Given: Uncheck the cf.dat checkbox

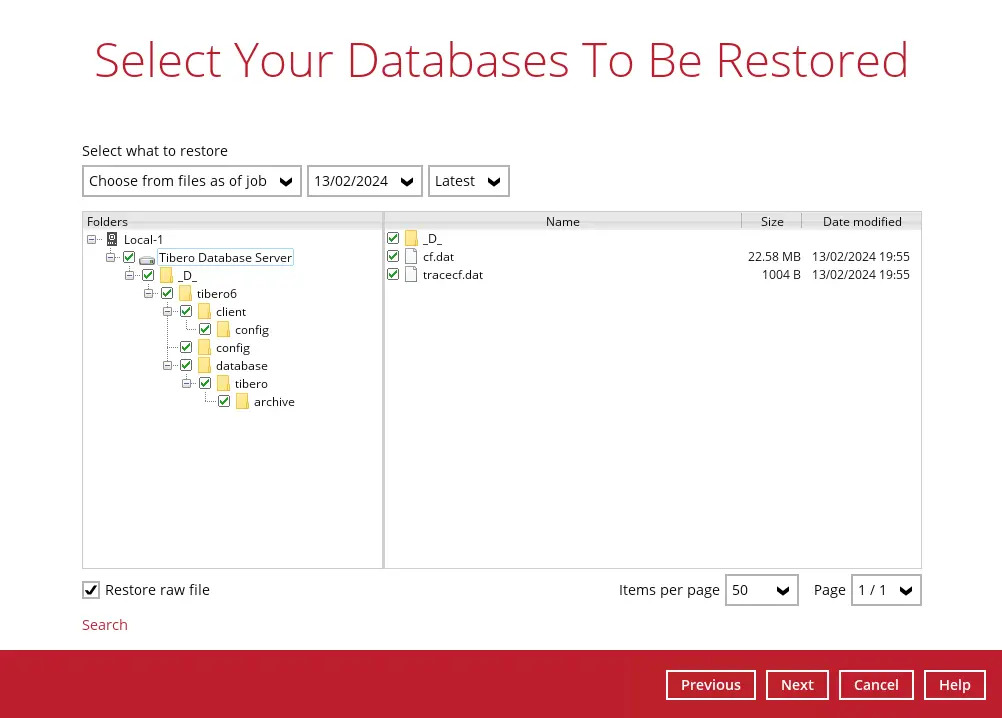Looking at the screenshot, I should click(393, 256).
